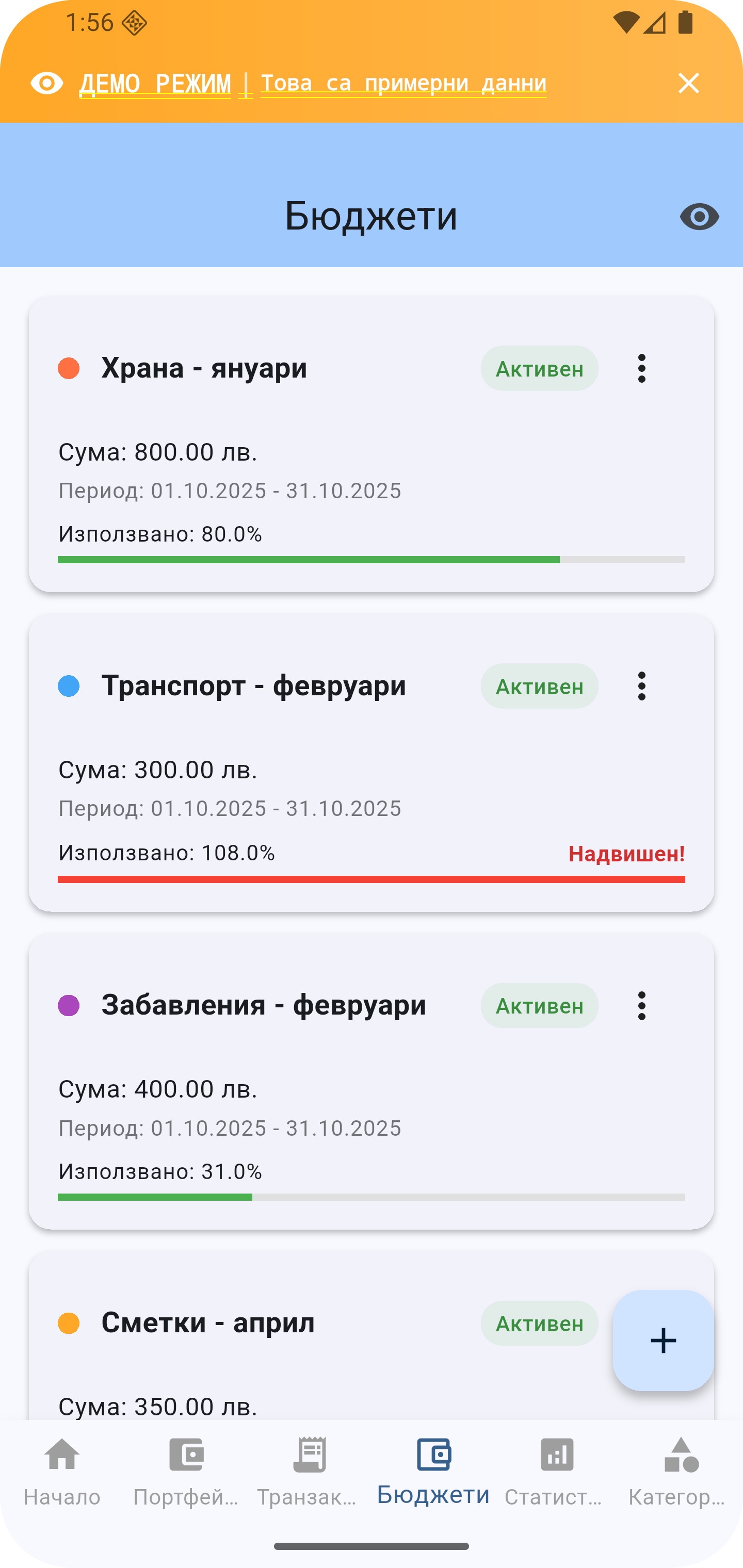Open the Транзакции receipt icon
Image resolution: width=743 pixels, height=1568 pixels.
(x=310, y=1453)
